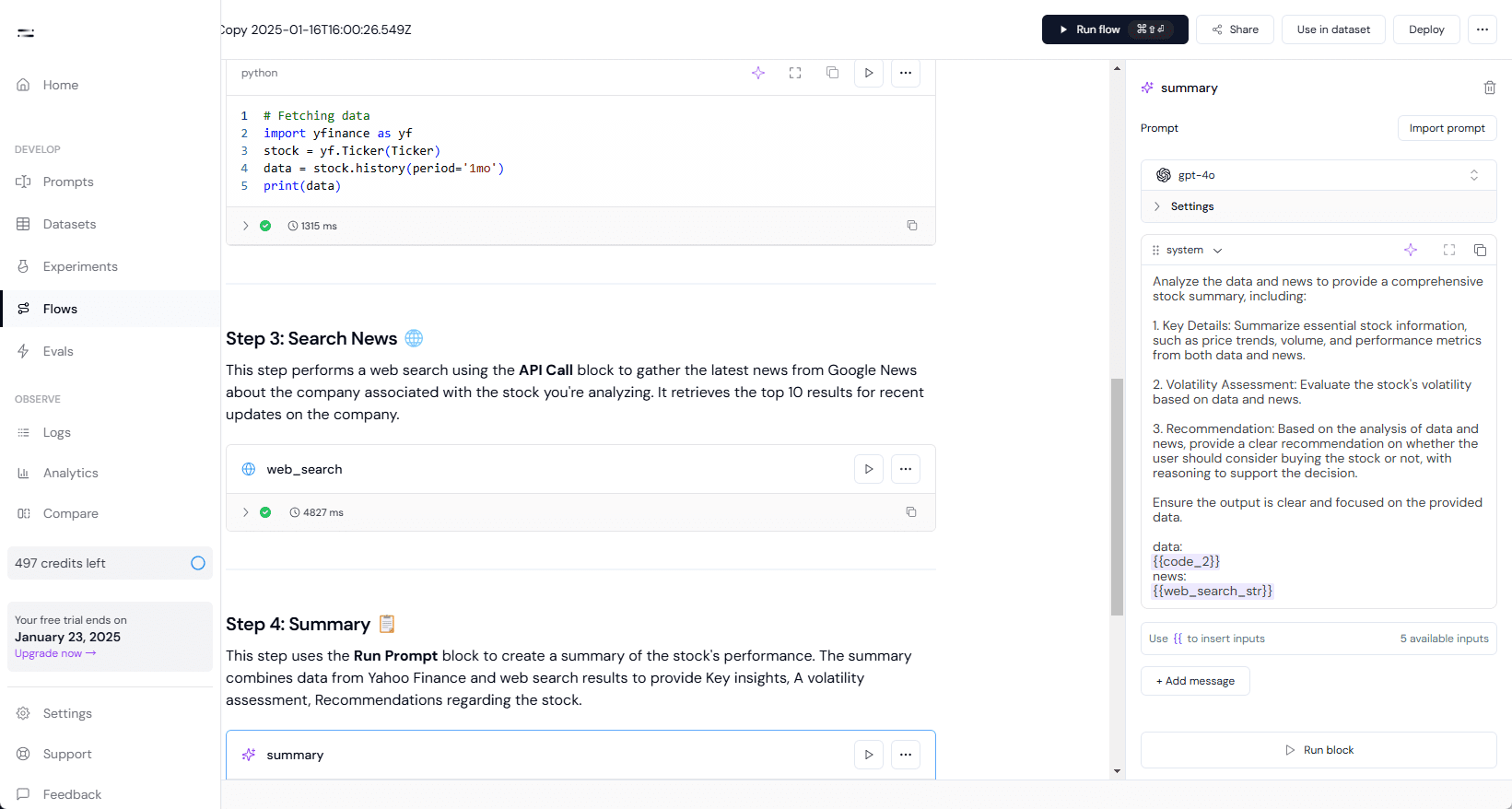Expand system message editor fullscreen
1512x809 pixels.
coord(1449,250)
